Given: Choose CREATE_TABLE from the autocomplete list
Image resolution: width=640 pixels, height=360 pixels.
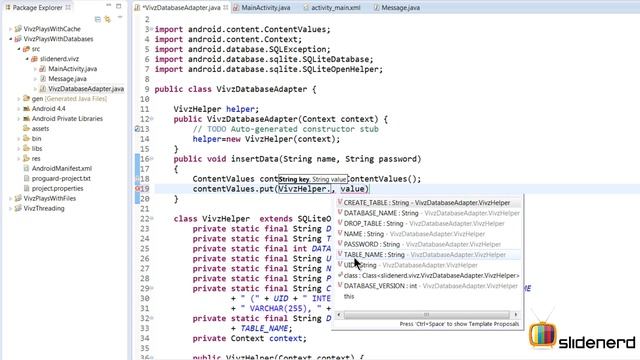Looking at the screenshot, I should (x=428, y=203).
